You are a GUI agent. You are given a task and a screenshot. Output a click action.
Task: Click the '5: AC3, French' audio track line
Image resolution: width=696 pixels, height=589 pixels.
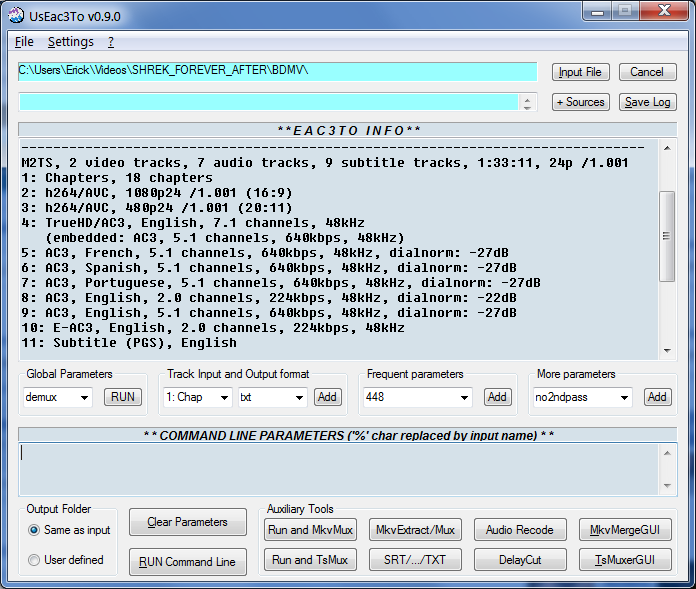click(265, 253)
